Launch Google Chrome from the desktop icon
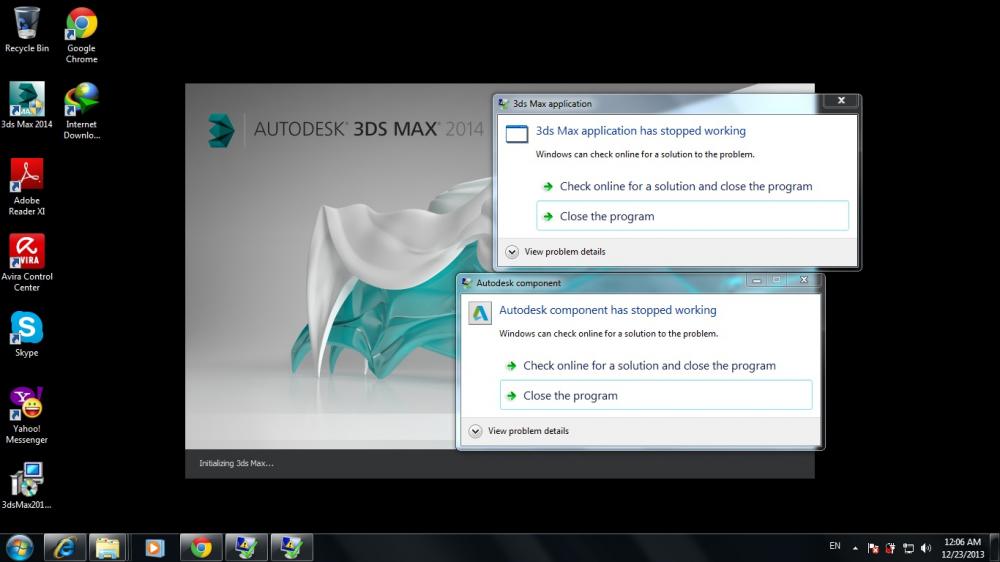 coord(82,35)
